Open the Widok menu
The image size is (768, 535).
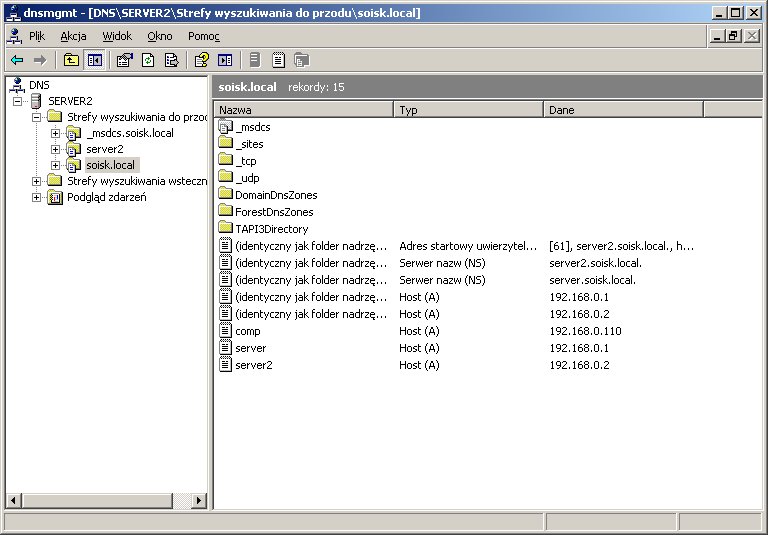point(117,36)
